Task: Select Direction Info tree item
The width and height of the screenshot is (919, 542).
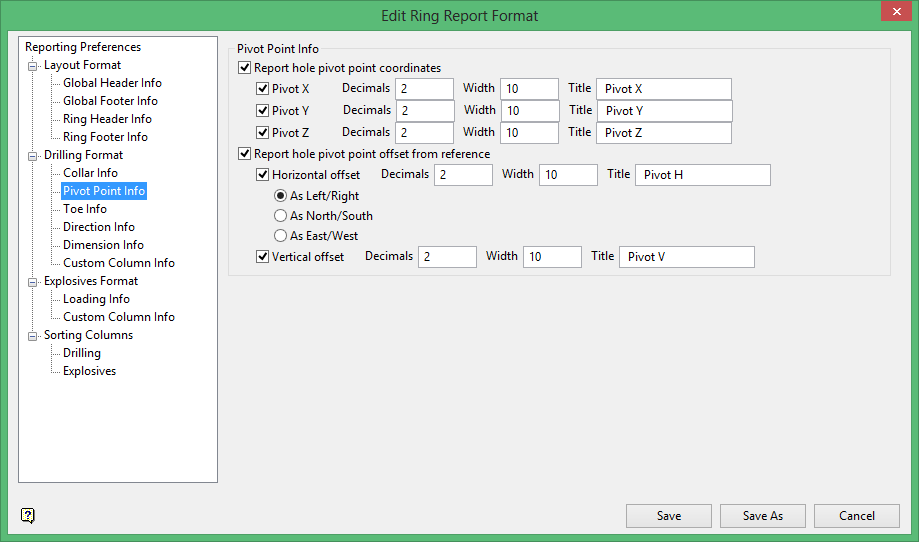Action: pyautogui.click(x=98, y=227)
